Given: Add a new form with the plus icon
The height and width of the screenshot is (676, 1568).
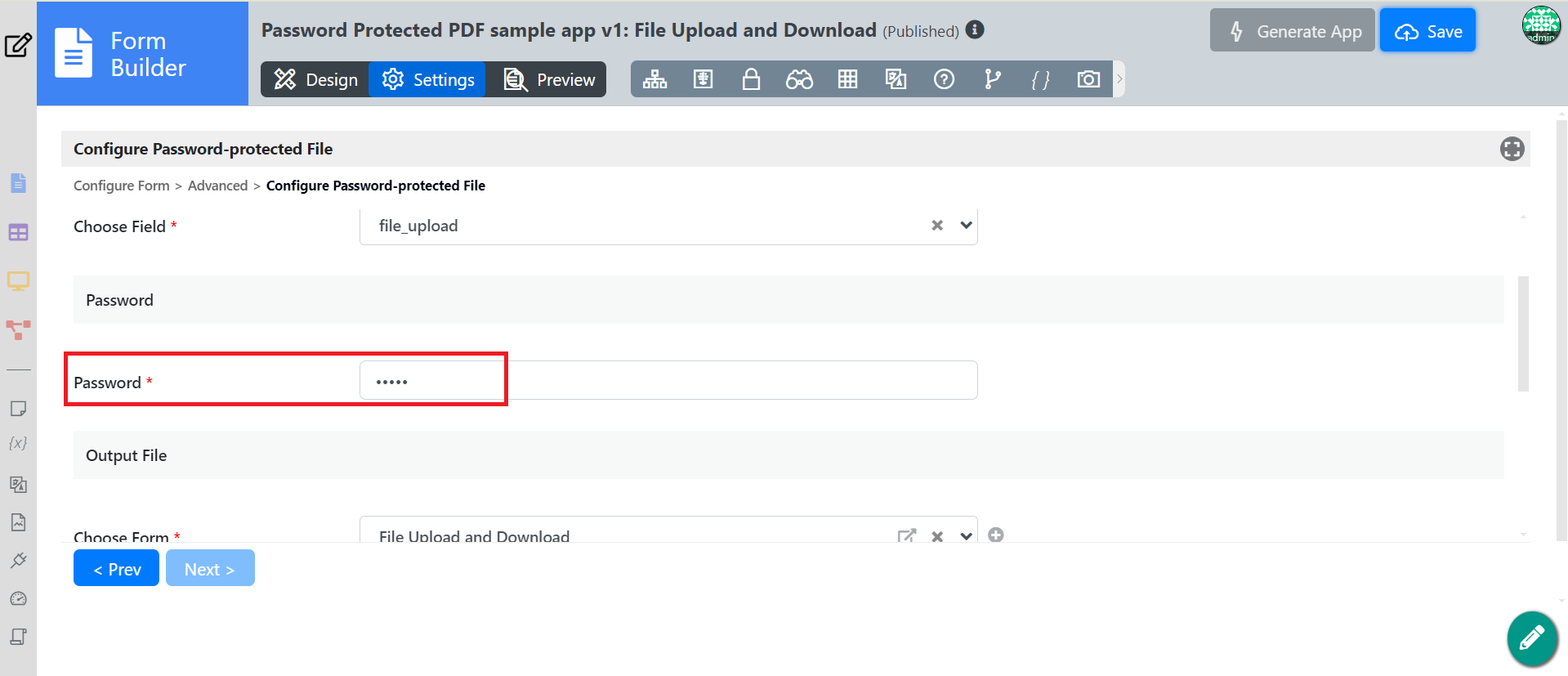Looking at the screenshot, I should pyautogui.click(x=995, y=535).
